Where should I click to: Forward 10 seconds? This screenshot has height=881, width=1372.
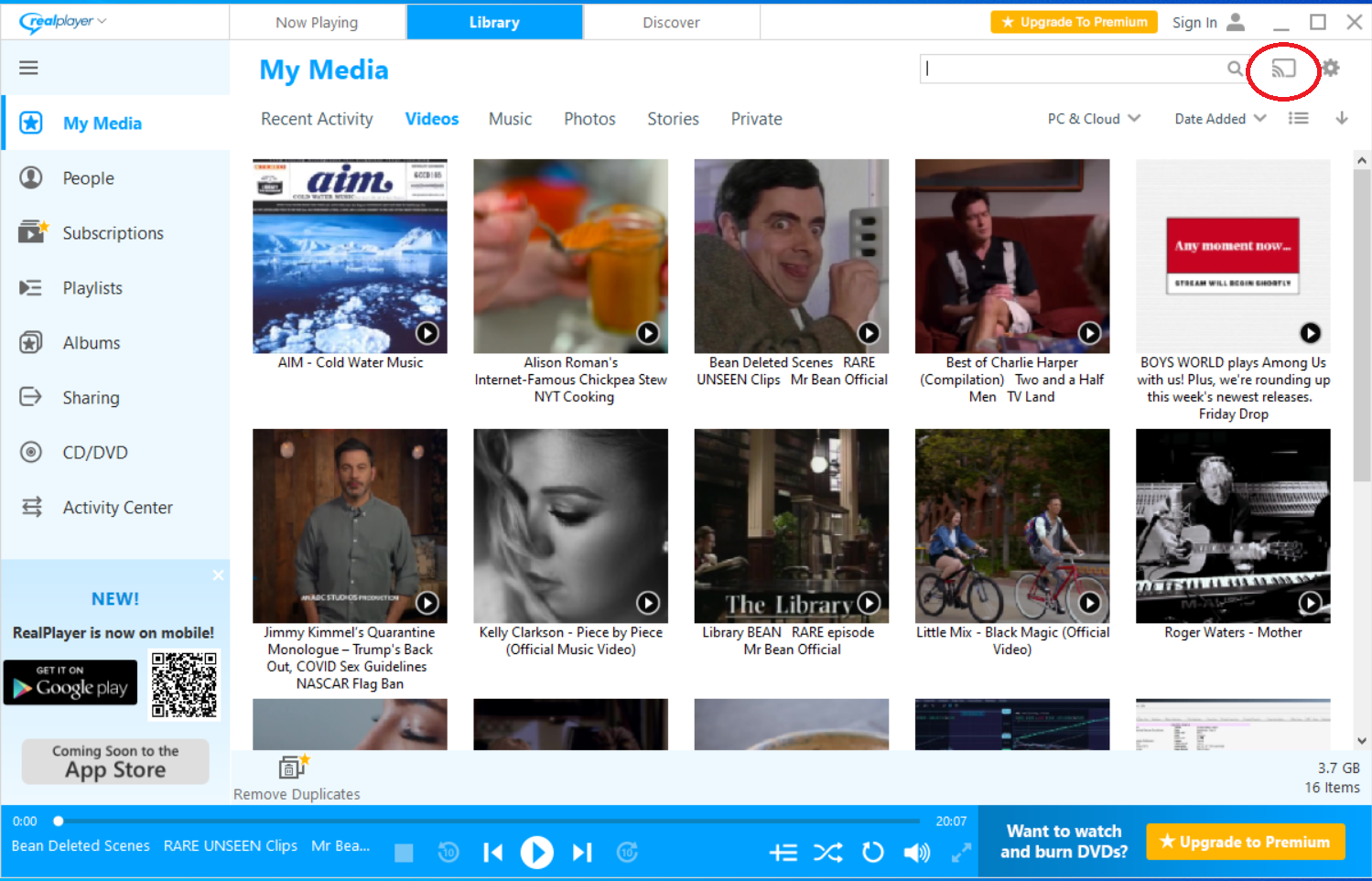coord(627,853)
